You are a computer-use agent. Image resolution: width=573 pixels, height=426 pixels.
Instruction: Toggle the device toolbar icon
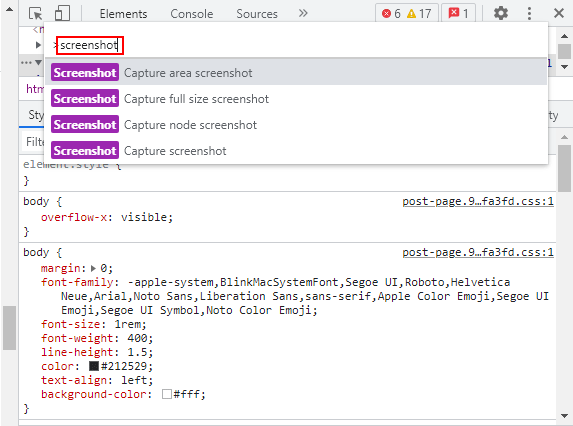(62, 13)
